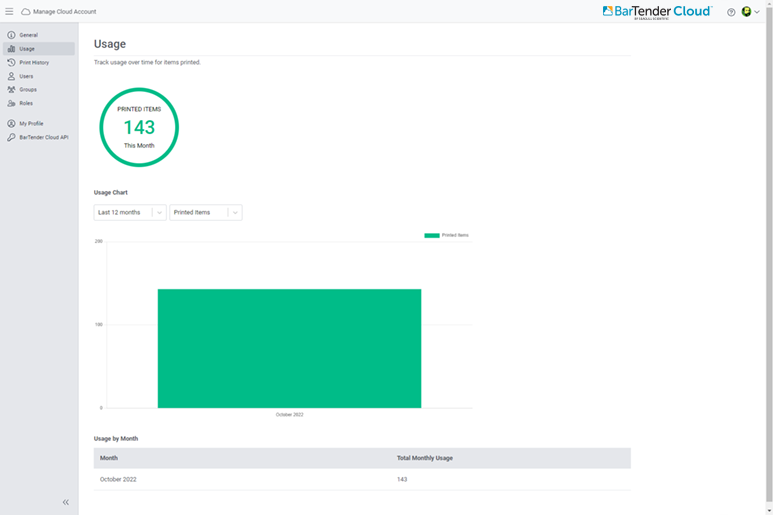Screen dimensions: 773x515
Task: Go to Groups in the sidebar
Action: pyautogui.click(x=28, y=90)
